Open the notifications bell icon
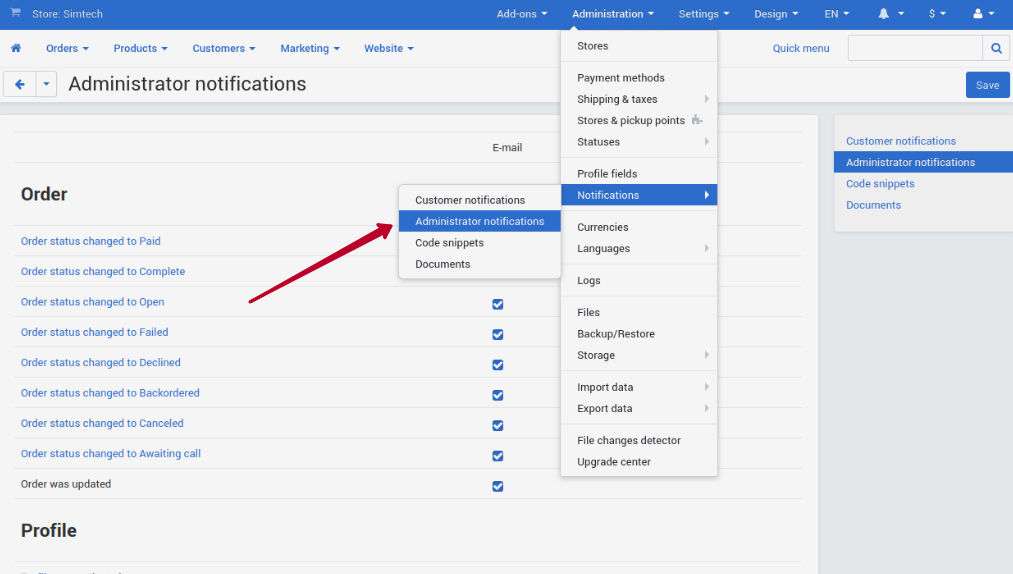1013x574 pixels. pyautogui.click(x=883, y=14)
